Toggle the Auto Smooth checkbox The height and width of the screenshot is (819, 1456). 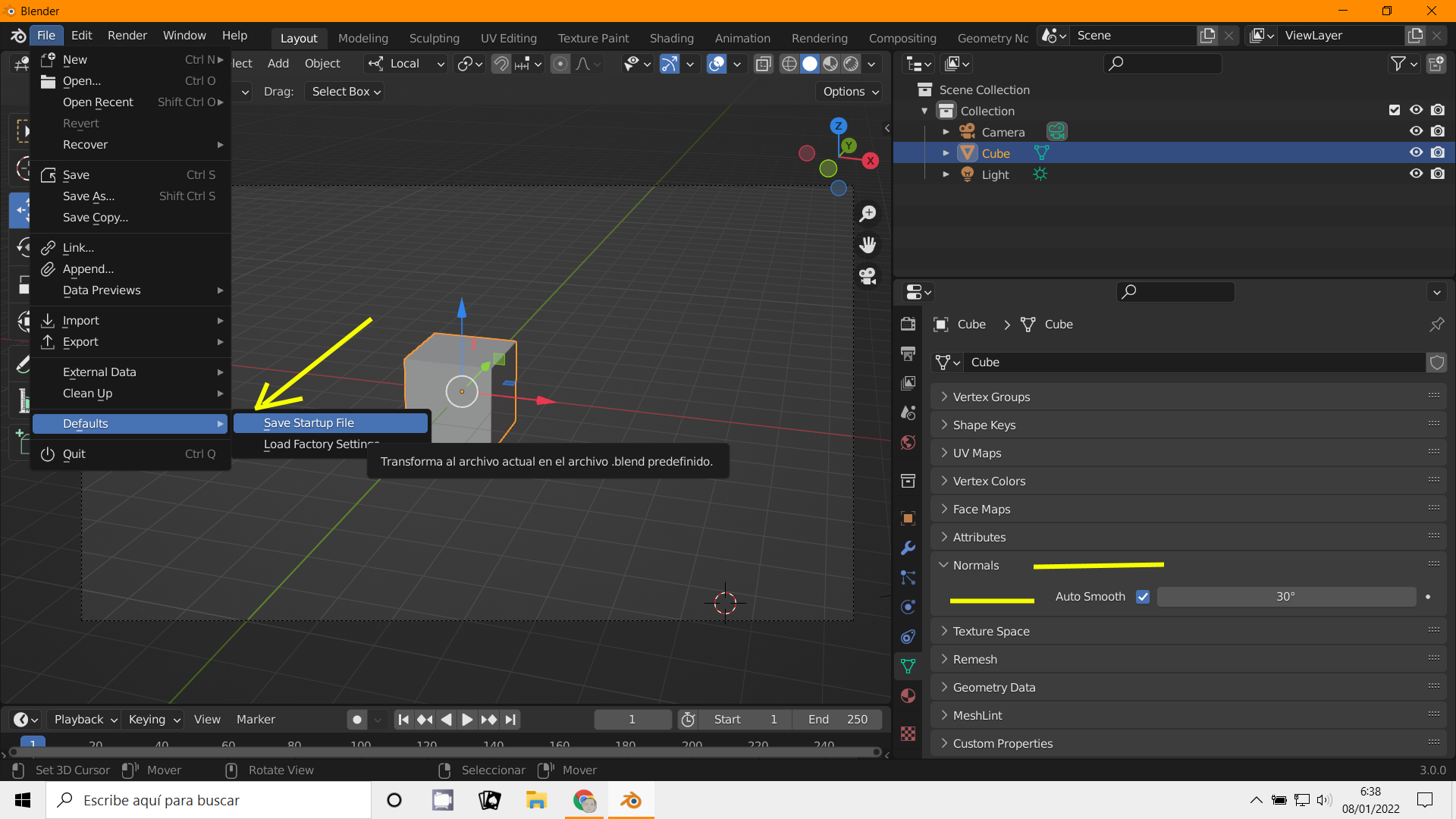tap(1143, 597)
